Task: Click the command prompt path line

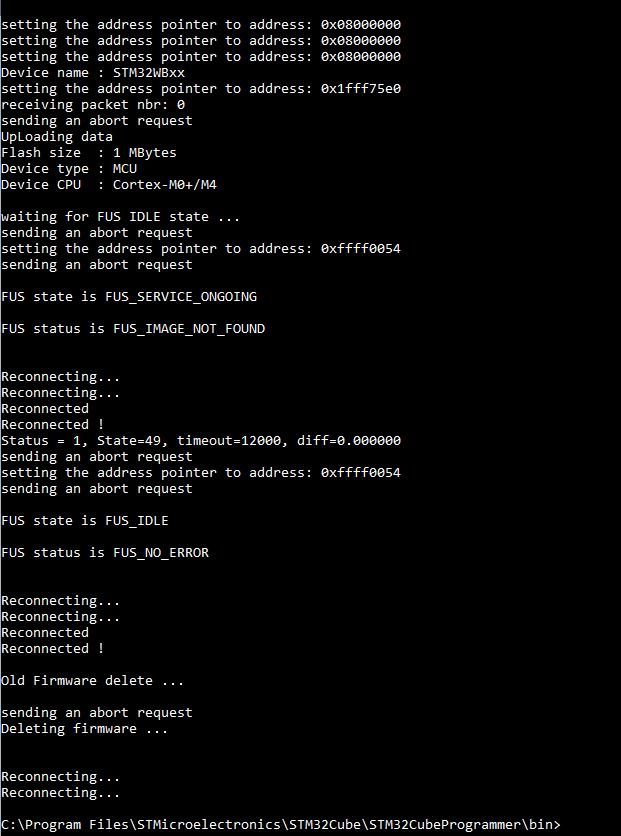Action: pyautogui.click(x=281, y=825)
